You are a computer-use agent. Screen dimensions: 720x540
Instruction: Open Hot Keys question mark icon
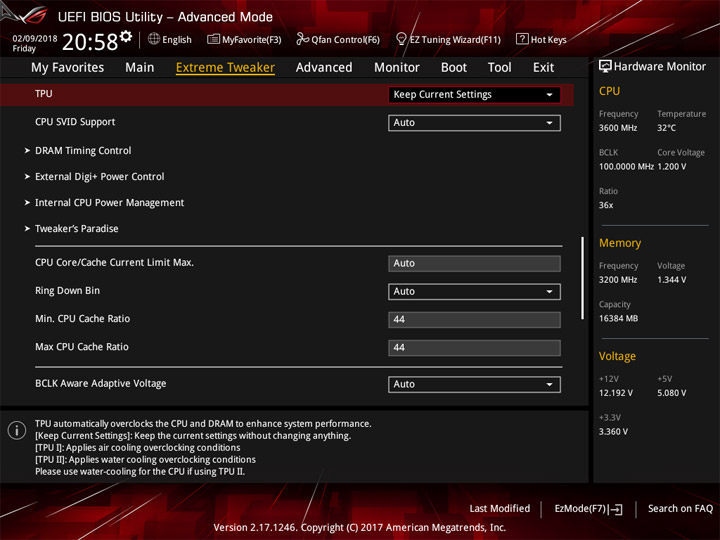(522, 39)
